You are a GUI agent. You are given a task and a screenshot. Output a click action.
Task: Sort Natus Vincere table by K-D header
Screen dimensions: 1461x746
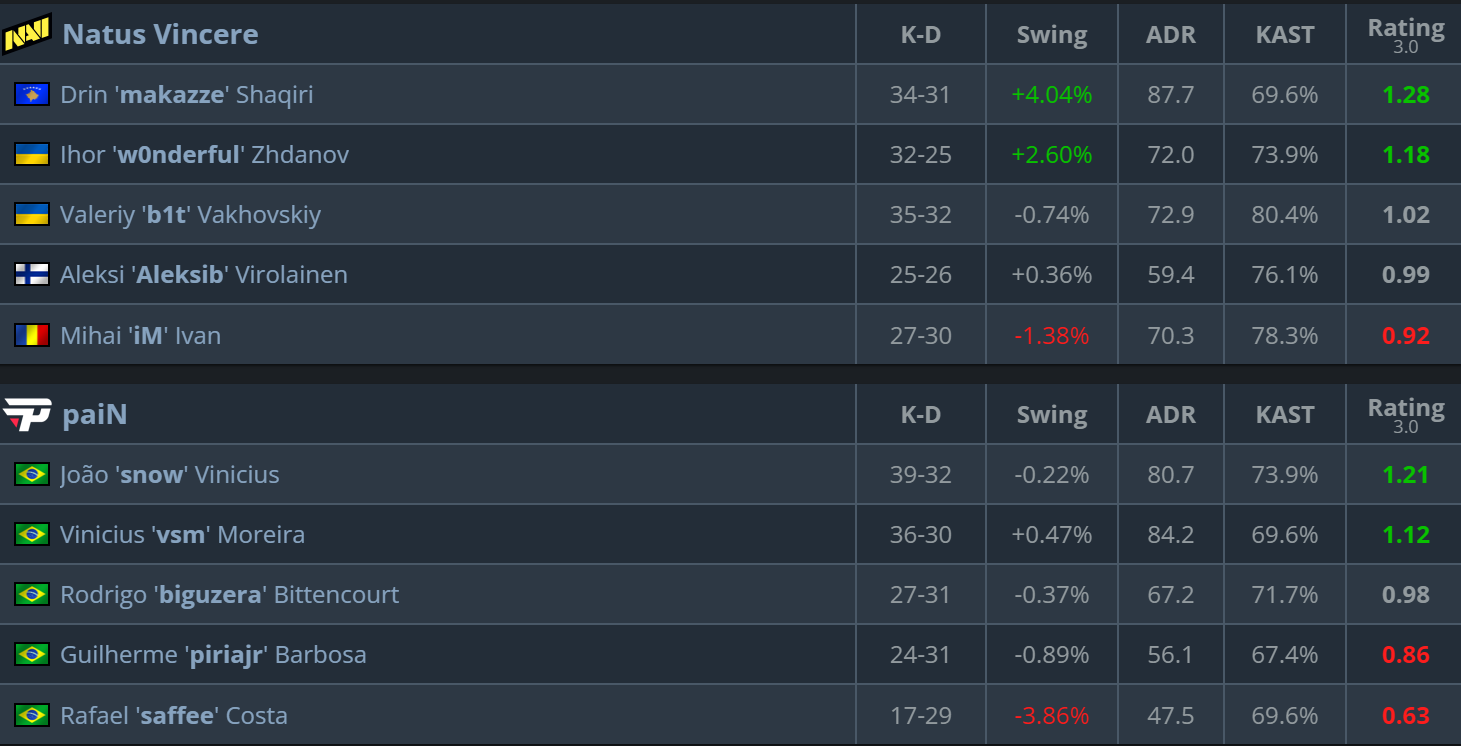(921, 34)
